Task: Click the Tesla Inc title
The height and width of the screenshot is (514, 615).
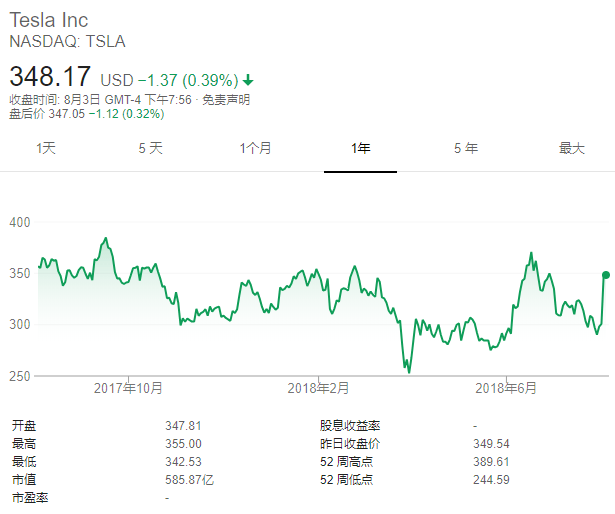Action: coord(49,20)
